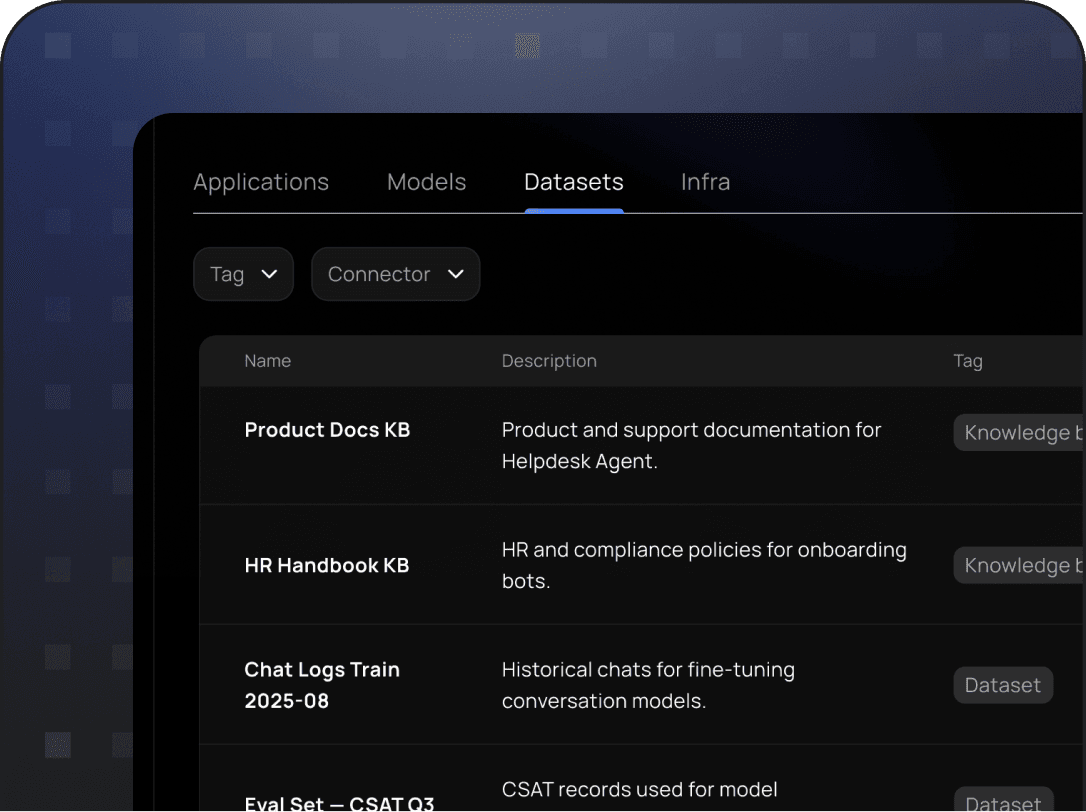Click the Helpdesk Agent description text
The width and height of the screenshot is (1086, 812).
[691, 445]
